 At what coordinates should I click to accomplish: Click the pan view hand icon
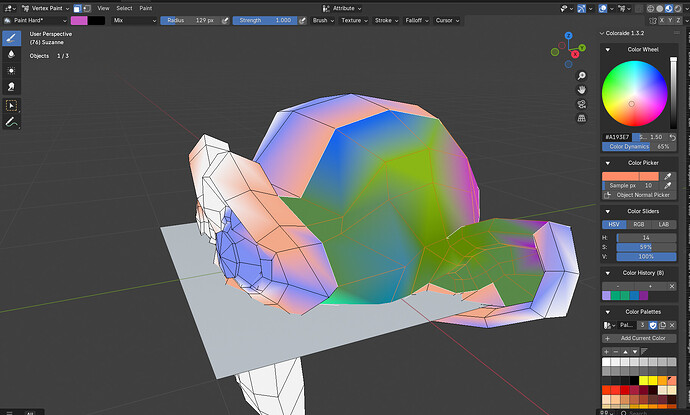tap(581, 90)
